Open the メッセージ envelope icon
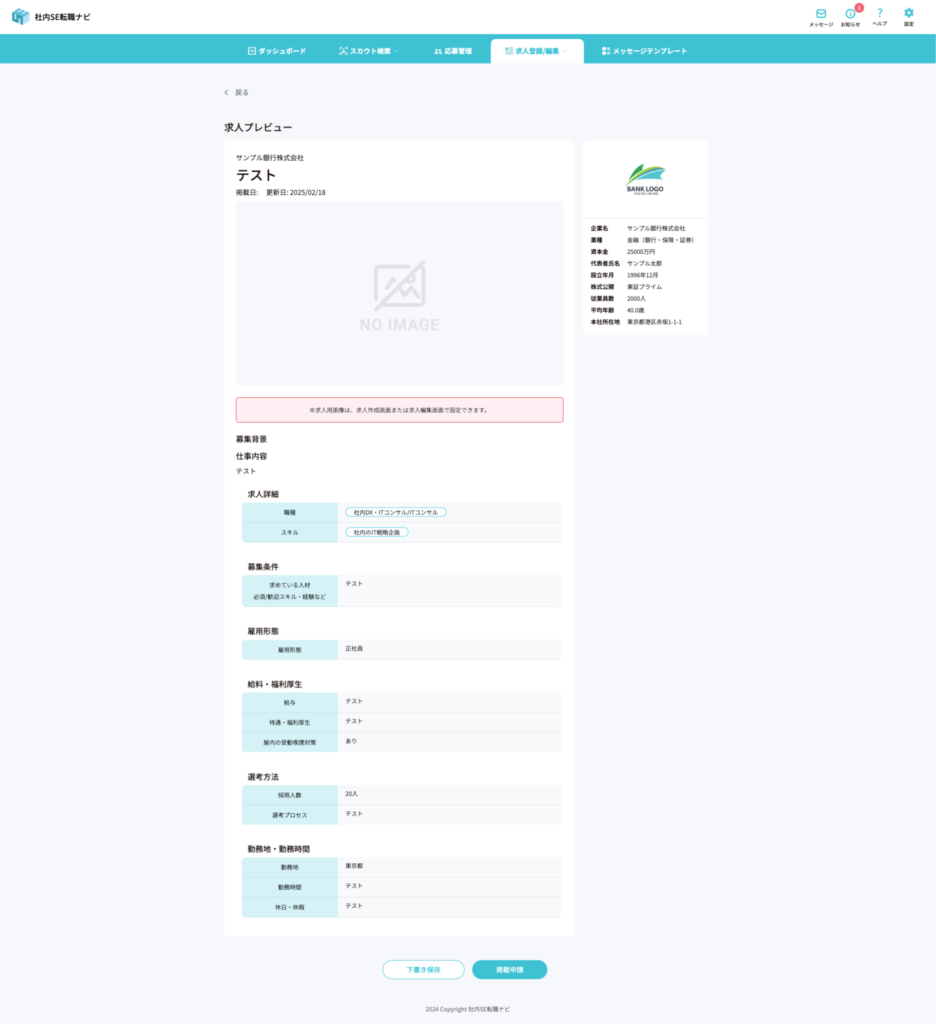The width and height of the screenshot is (936, 1024). point(821,18)
